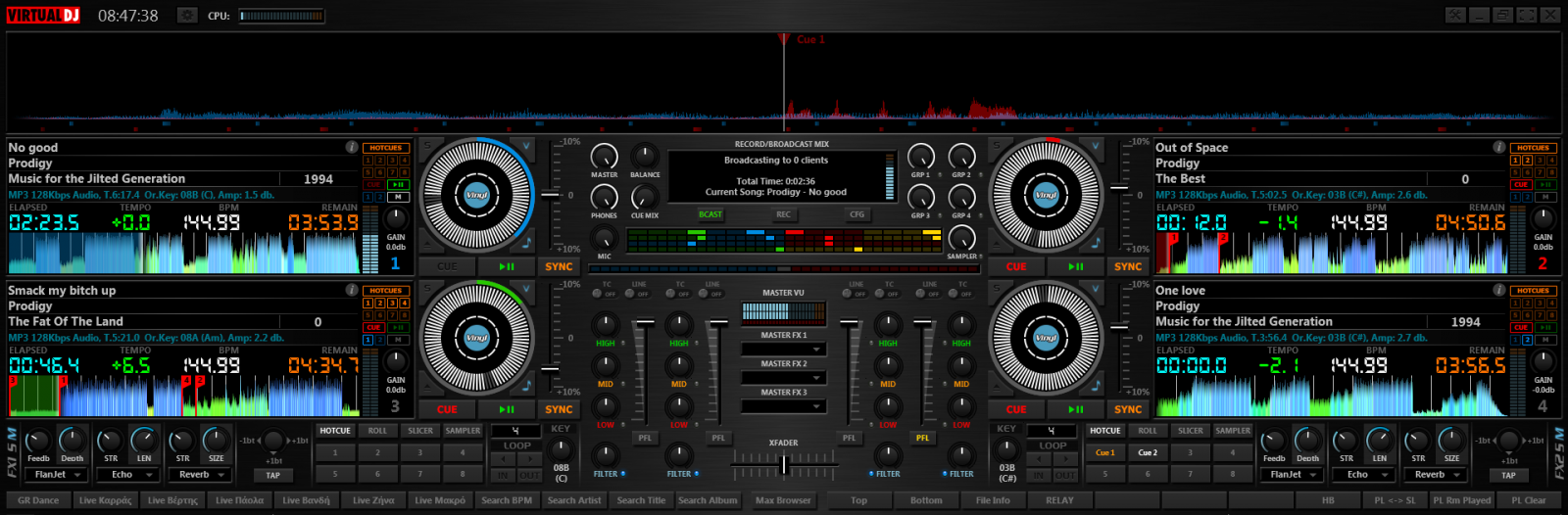Play or pause deck 3
1568x515 pixels.
pos(507,409)
